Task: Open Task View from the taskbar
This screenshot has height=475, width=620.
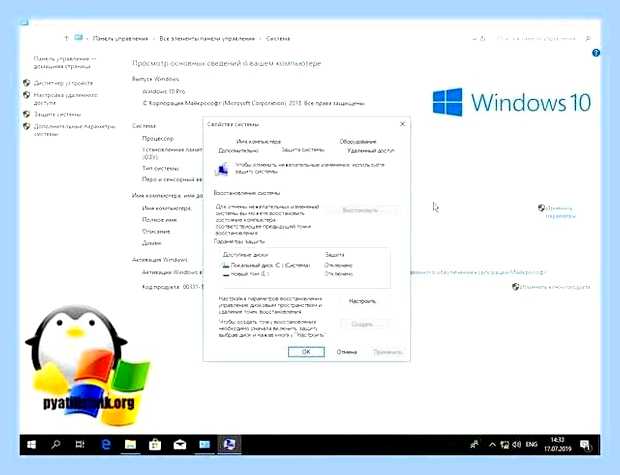Action: pyautogui.click(x=80, y=444)
